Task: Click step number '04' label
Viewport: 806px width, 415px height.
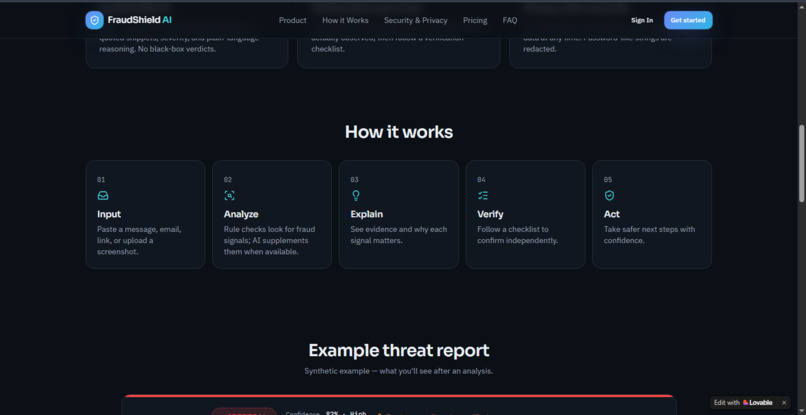Action: tap(481, 179)
